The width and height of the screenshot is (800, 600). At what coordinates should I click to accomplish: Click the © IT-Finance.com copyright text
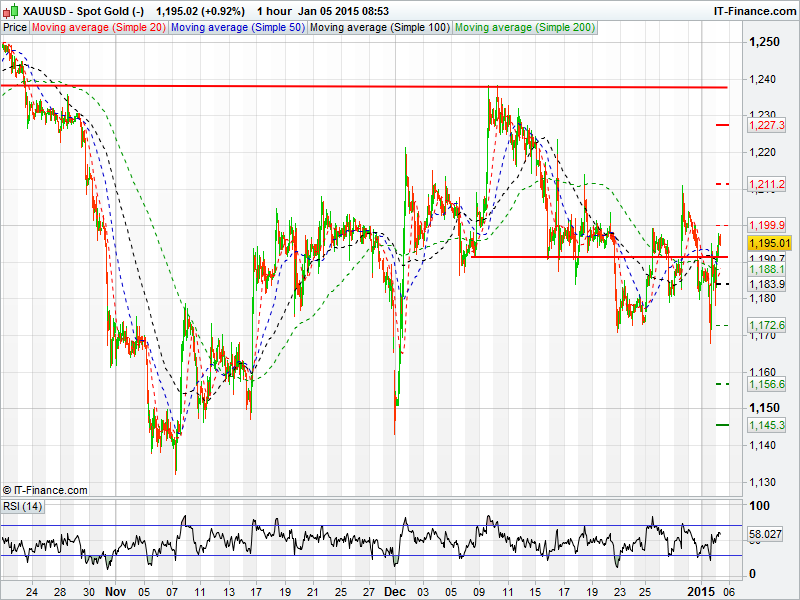[45, 490]
